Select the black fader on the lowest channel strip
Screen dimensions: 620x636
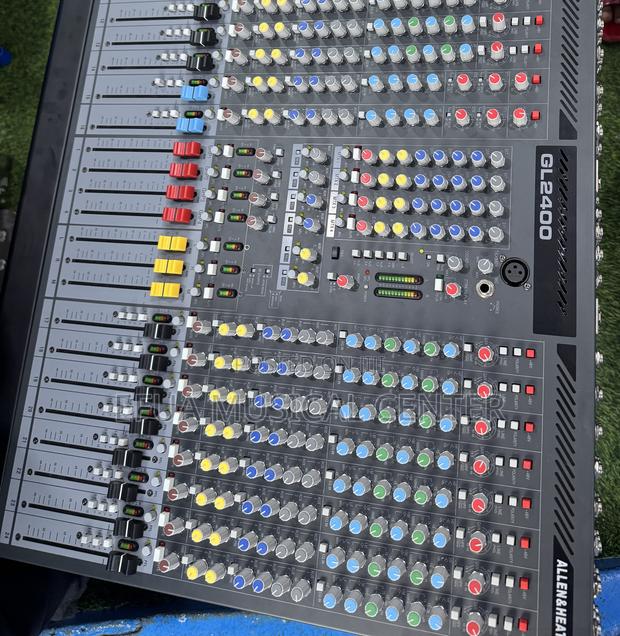click(x=121, y=563)
